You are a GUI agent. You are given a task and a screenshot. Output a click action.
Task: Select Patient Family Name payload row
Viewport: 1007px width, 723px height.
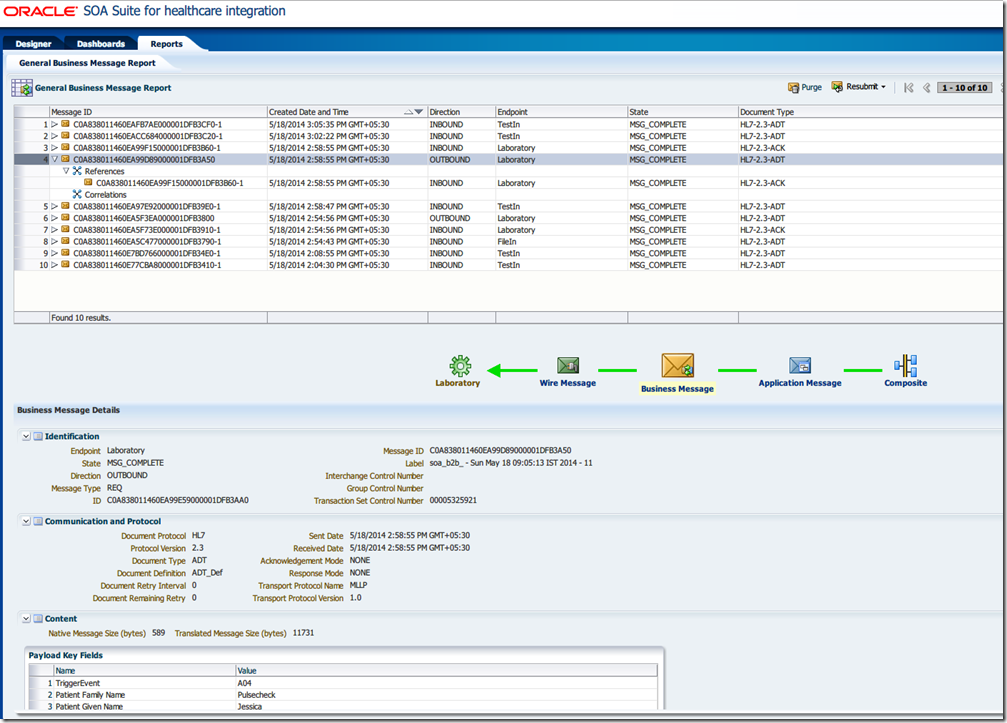(x=343, y=695)
